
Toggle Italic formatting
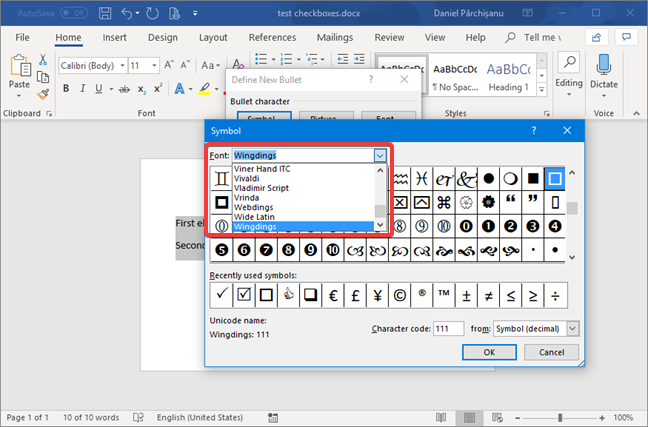point(83,88)
